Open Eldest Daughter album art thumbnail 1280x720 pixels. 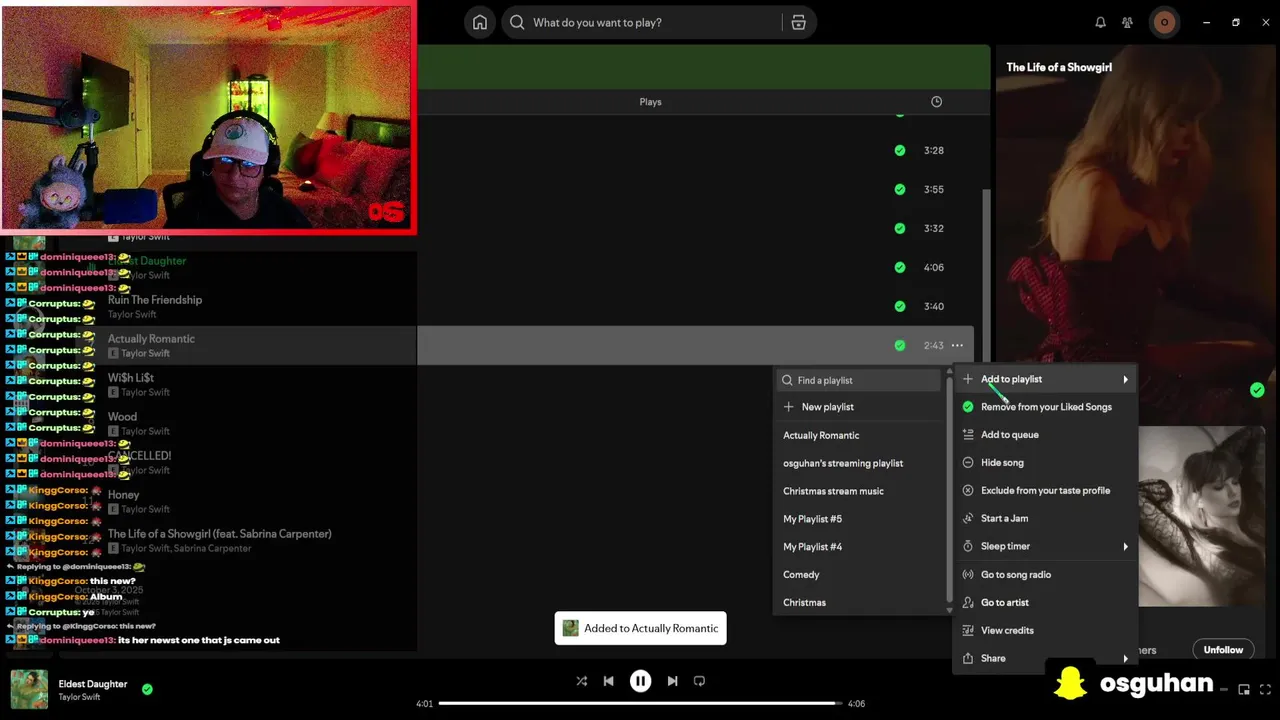[x=29, y=689]
